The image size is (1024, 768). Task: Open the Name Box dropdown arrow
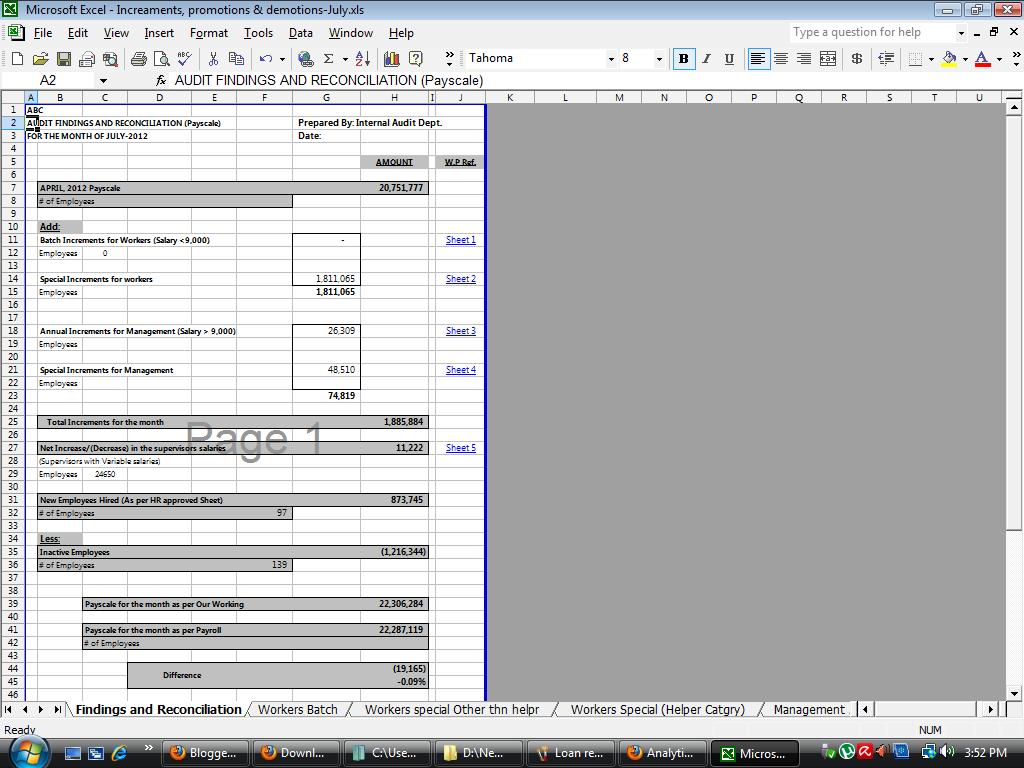pos(103,80)
